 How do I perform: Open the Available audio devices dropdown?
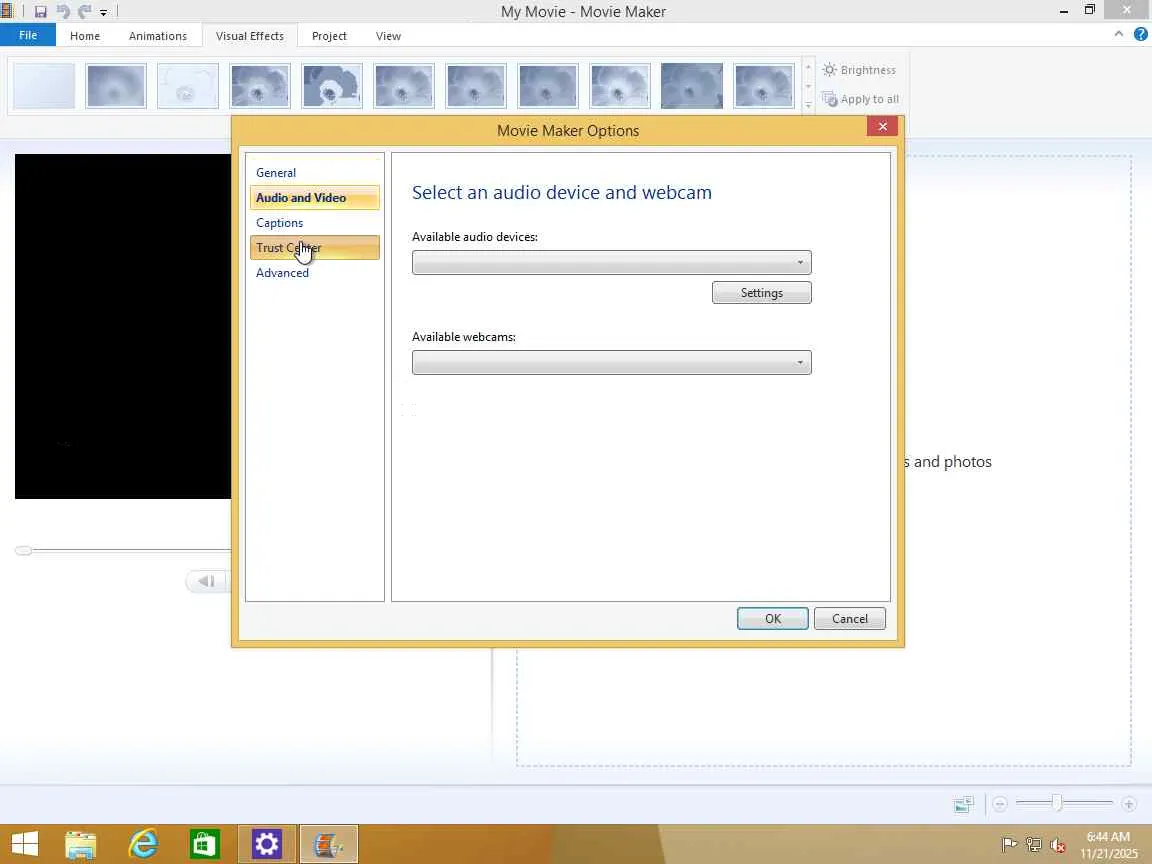(x=611, y=262)
